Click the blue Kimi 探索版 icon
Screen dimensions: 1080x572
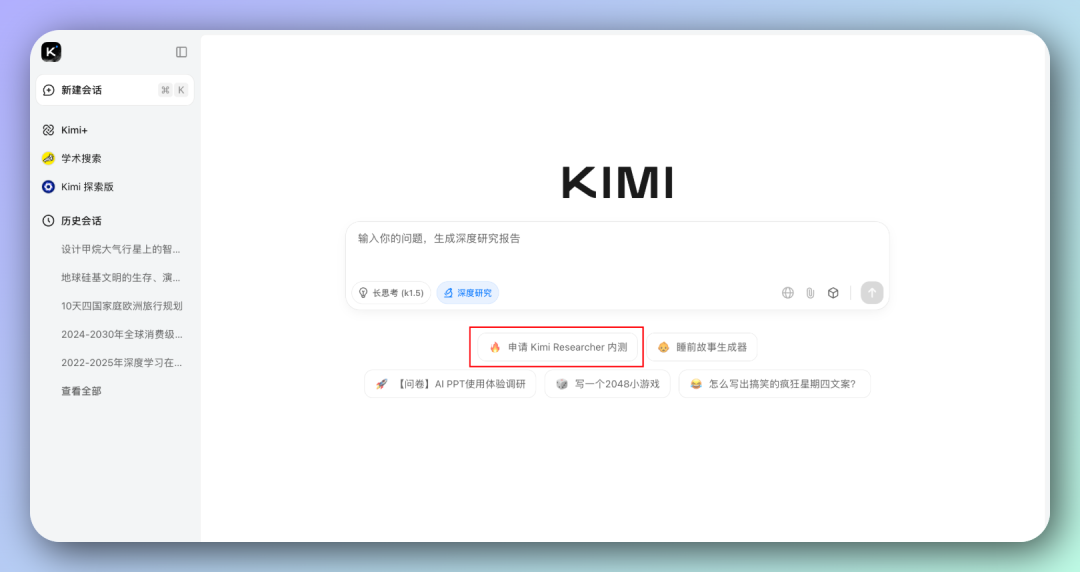point(48,187)
